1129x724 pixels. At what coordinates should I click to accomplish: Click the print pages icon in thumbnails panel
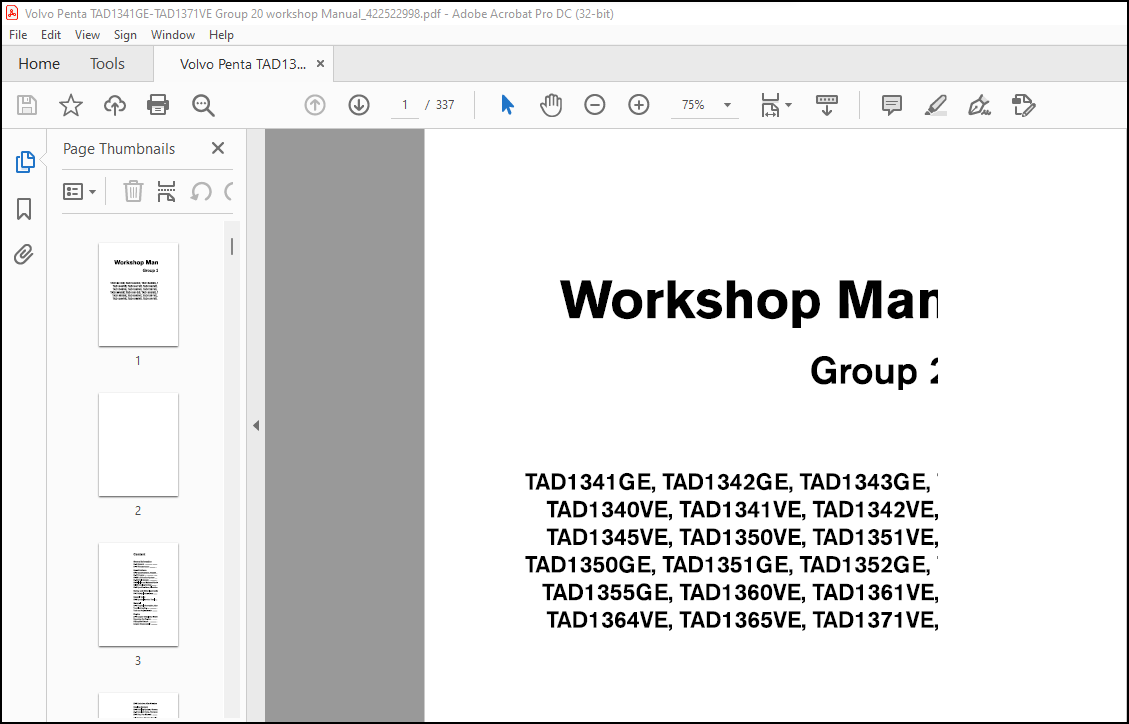pos(166,191)
